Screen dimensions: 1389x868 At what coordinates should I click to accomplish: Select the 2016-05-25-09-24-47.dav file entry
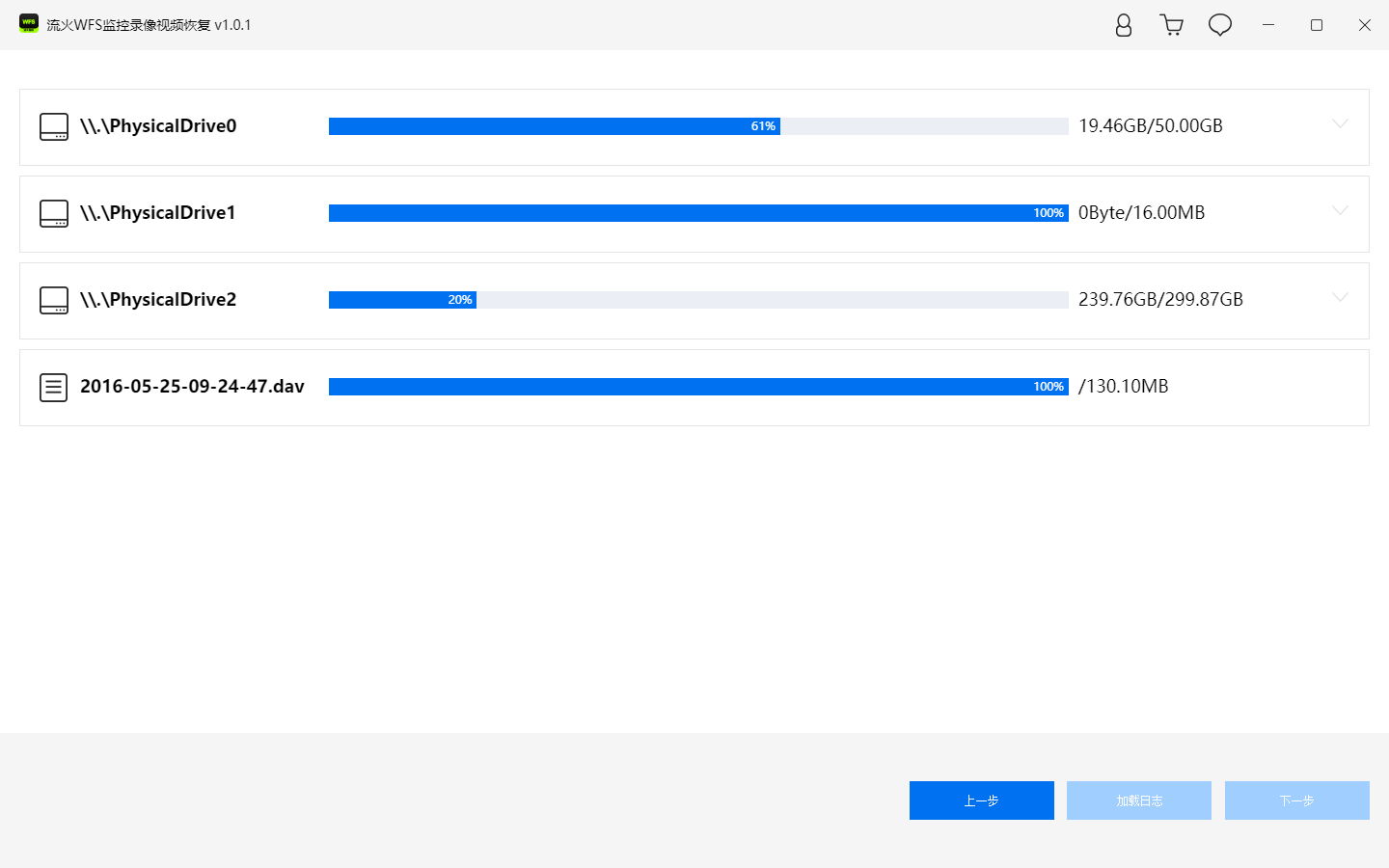pyautogui.click(x=694, y=388)
